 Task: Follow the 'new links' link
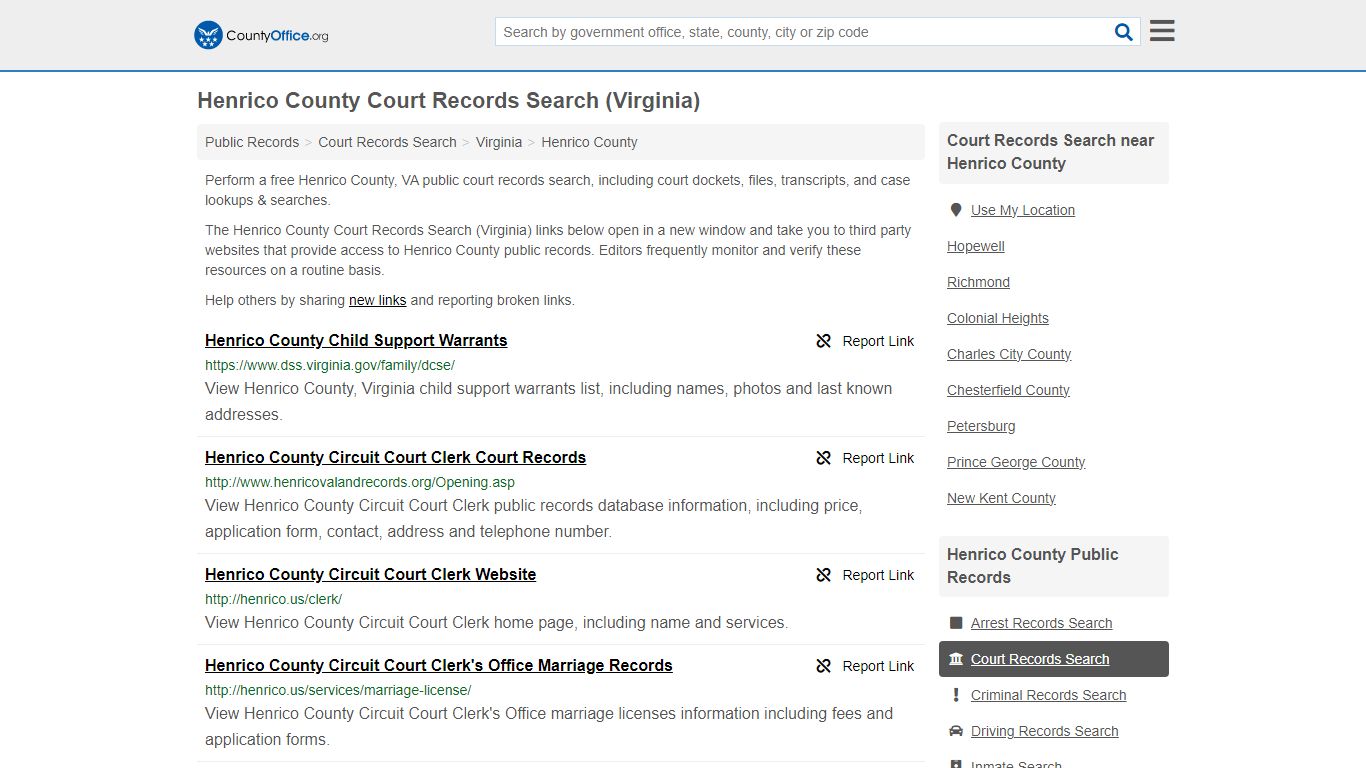(x=378, y=300)
